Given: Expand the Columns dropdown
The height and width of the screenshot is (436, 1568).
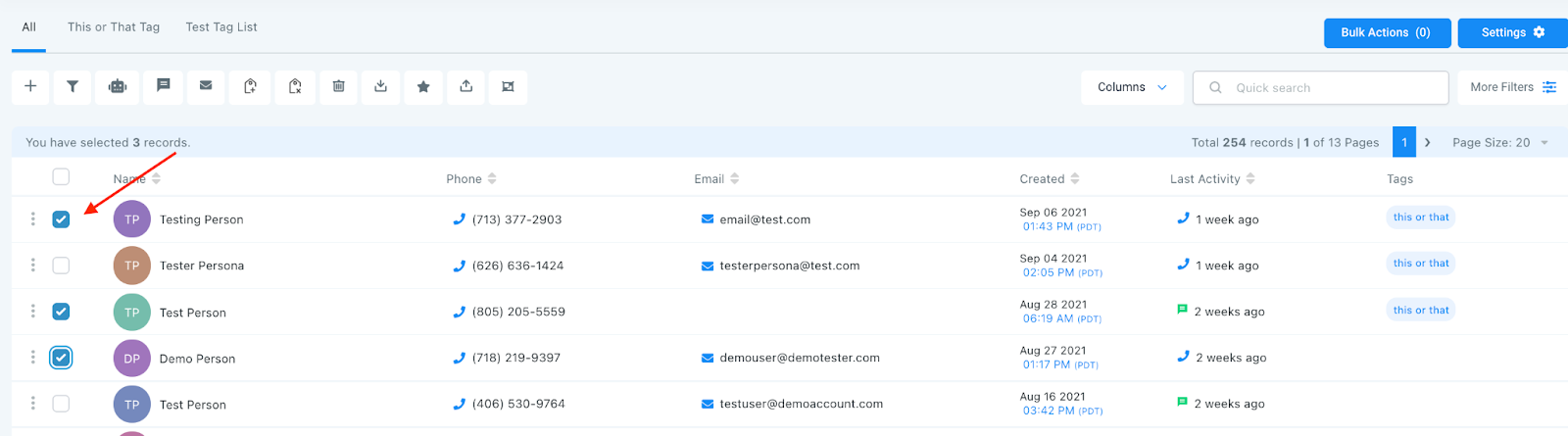Looking at the screenshot, I should [x=1132, y=87].
